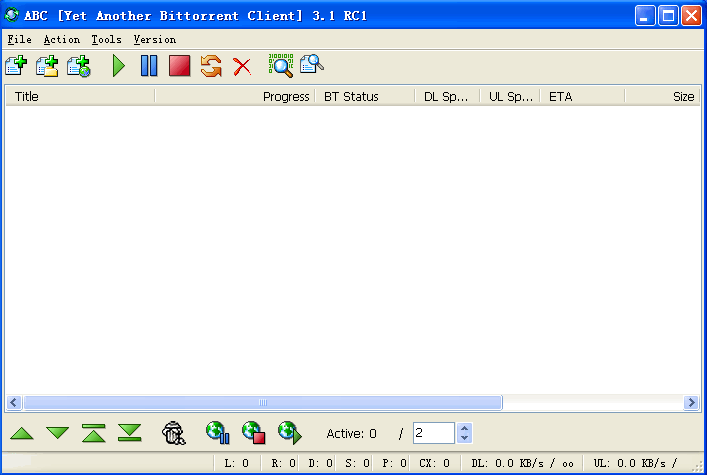Remove torrent with red X icon

(x=242, y=67)
